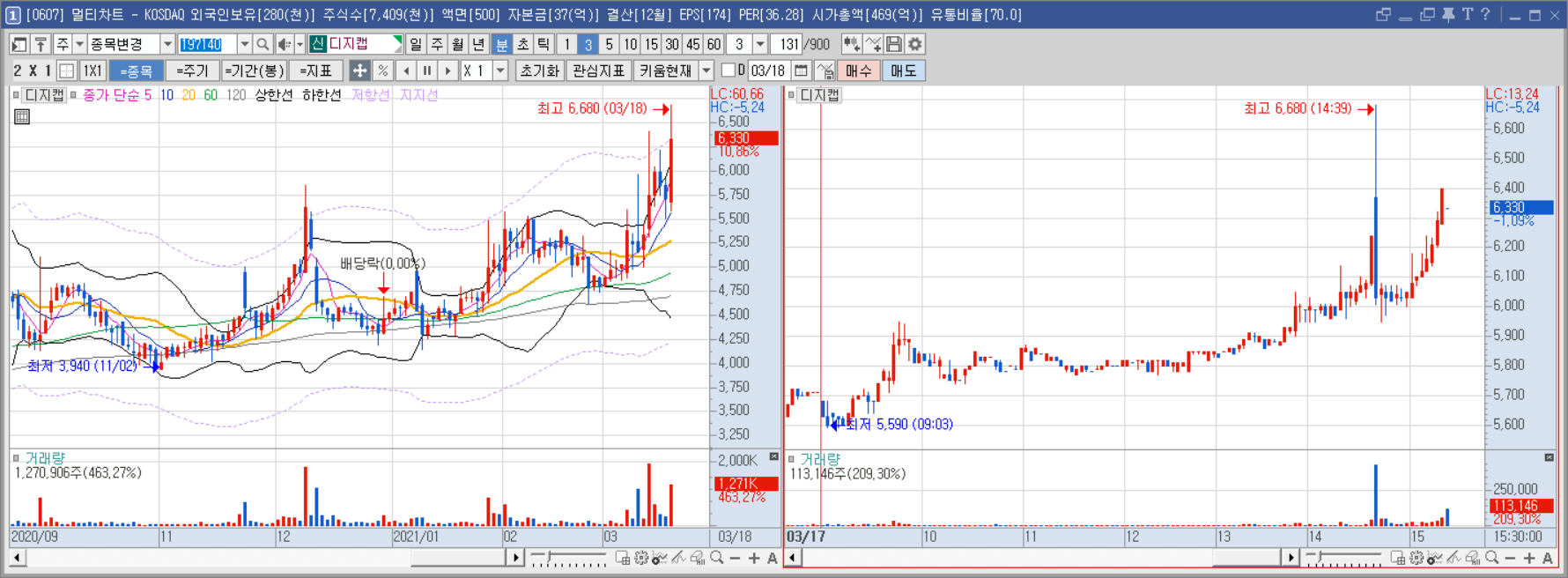
Task: Pin the toolbar with the pin icon
Action: [41, 44]
